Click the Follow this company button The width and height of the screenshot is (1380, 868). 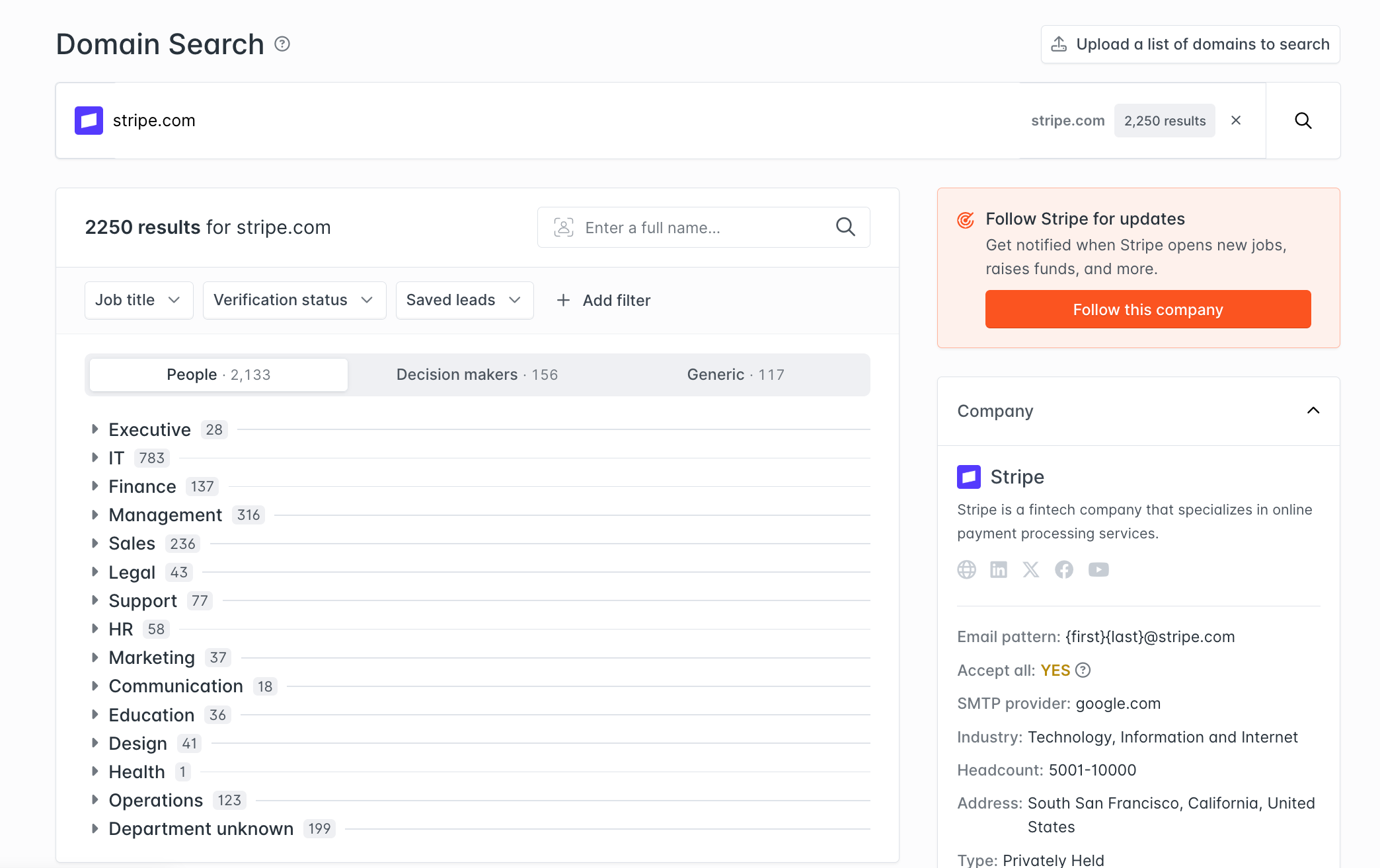click(1148, 309)
